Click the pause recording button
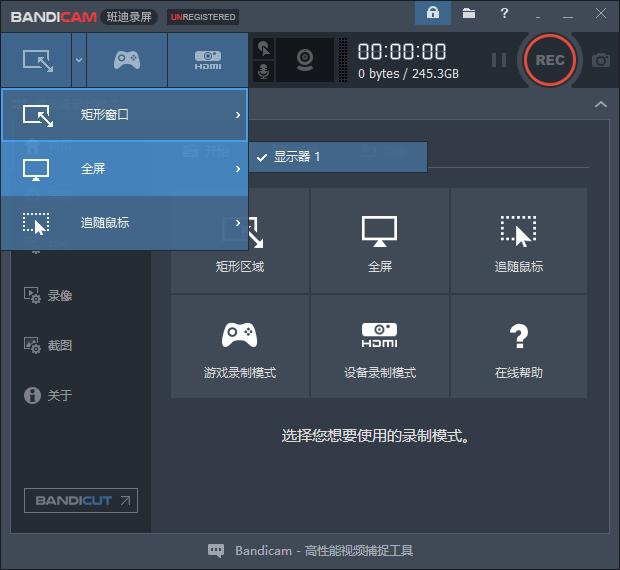 pos(499,60)
